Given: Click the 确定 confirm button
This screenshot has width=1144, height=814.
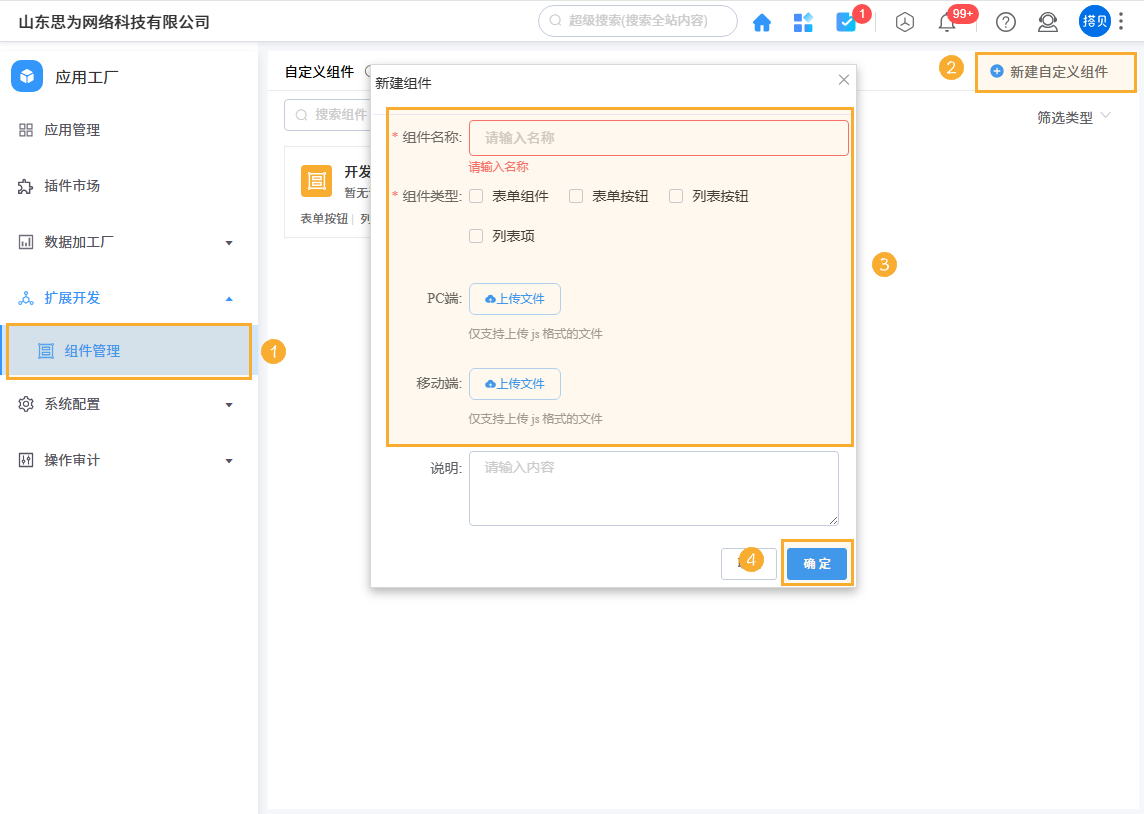Looking at the screenshot, I should (x=816, y=563).
